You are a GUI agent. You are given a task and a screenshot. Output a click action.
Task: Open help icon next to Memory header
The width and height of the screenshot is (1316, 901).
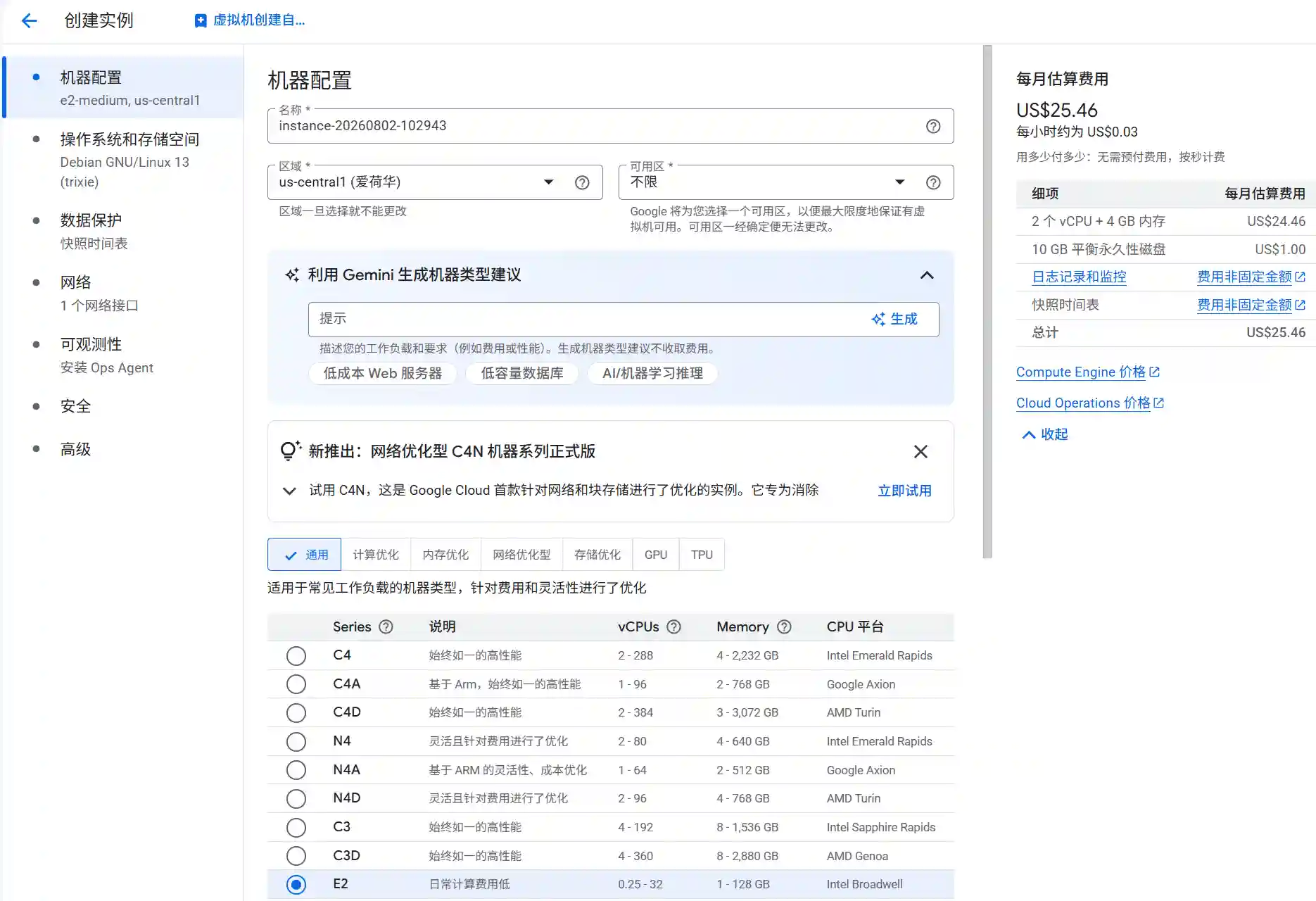784,626
